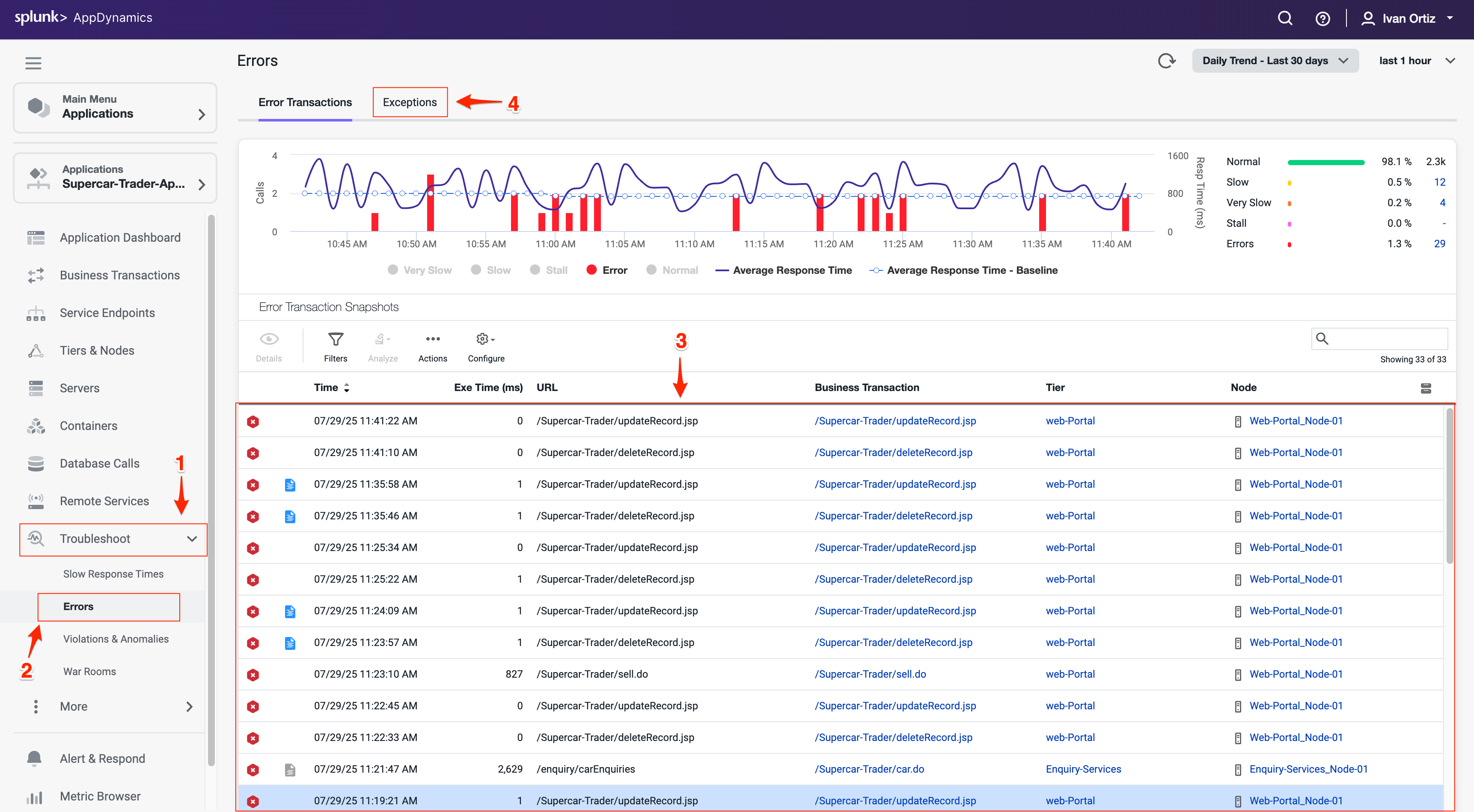1474x812 pixels.
Task: Switch to the Error Transactions tab
Action: (x=305, y=102)
